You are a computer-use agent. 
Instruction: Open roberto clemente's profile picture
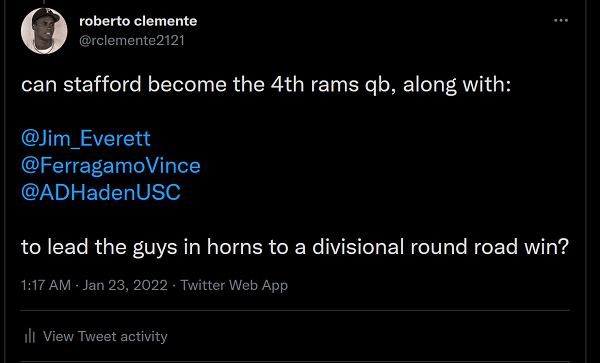44,31
